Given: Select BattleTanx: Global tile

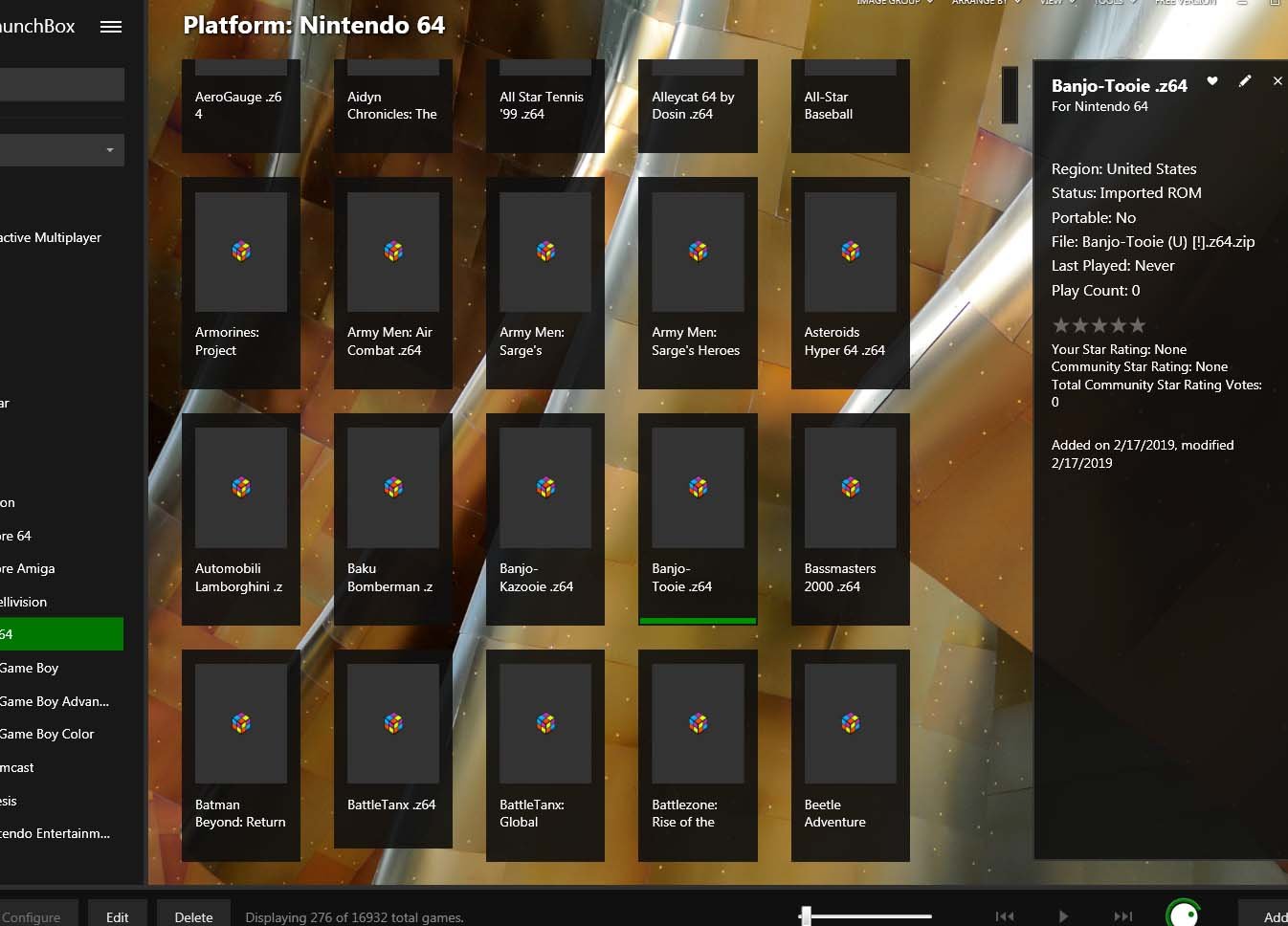Looking at the screenshot, I should click(x=545, y=756).
